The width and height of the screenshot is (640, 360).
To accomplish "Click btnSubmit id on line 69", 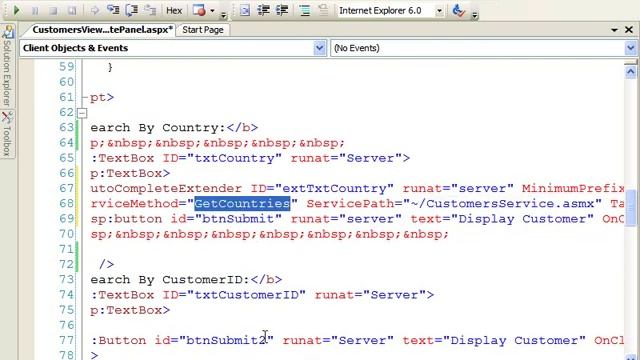I will click(238, 219).
